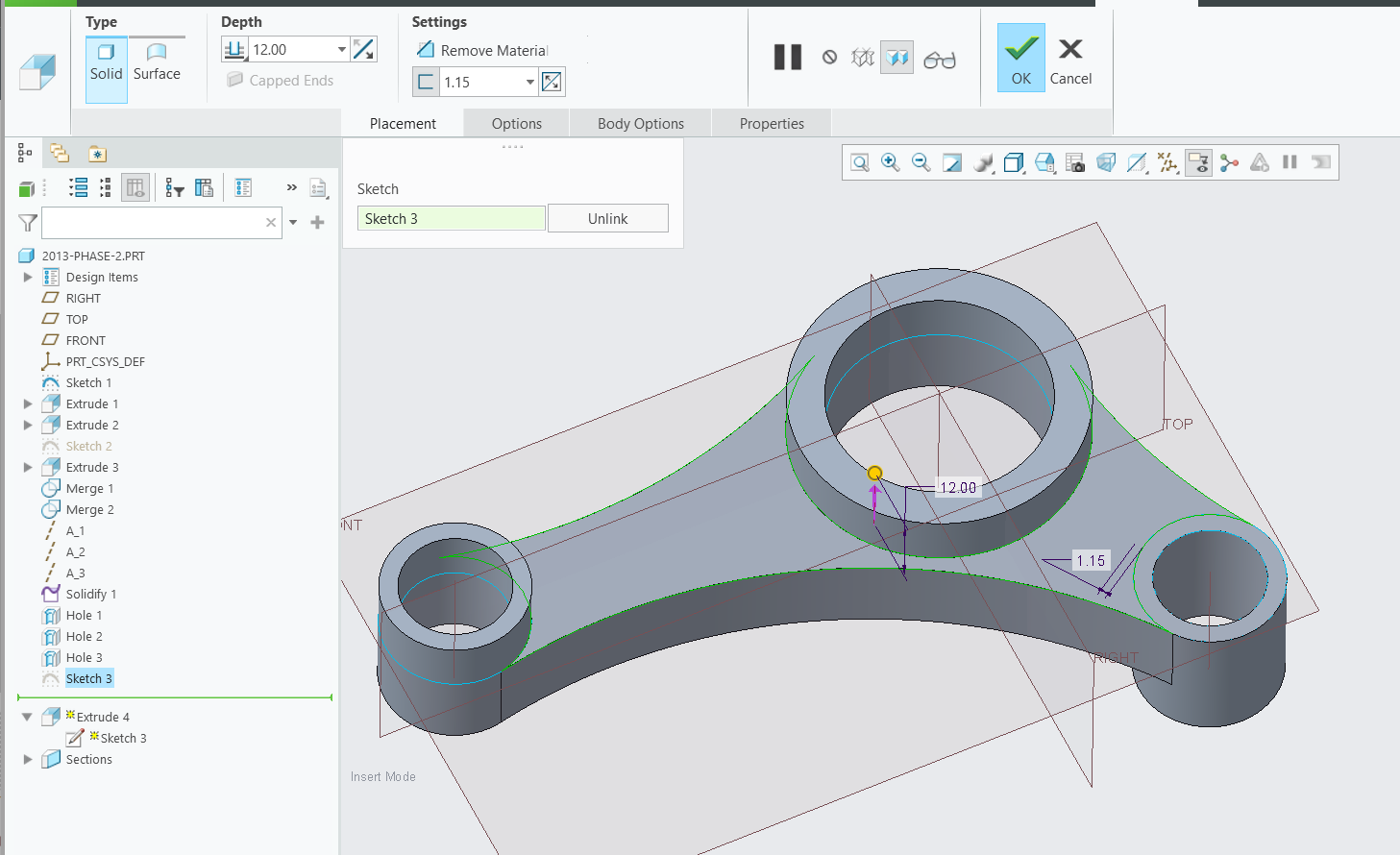
Task: Open the Body Options tab
Action: [x=639, y=123]
